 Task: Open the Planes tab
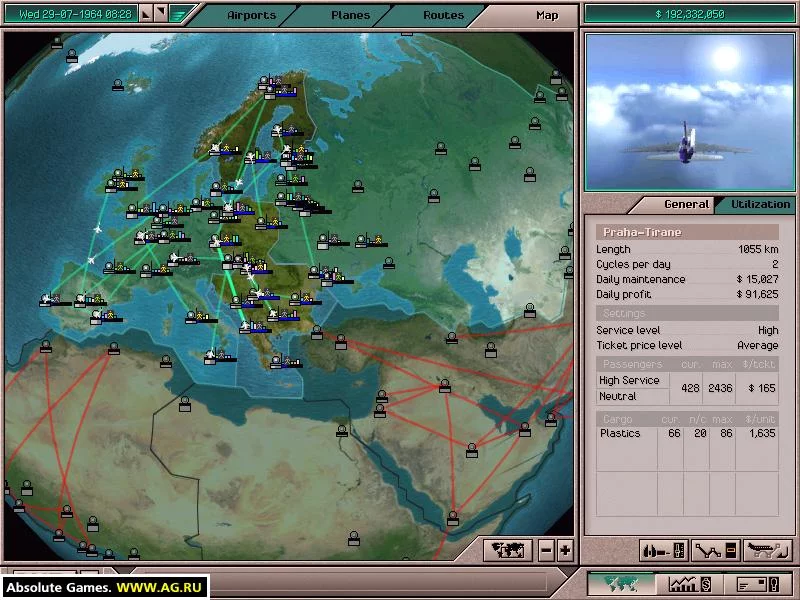tap(351, 15)
